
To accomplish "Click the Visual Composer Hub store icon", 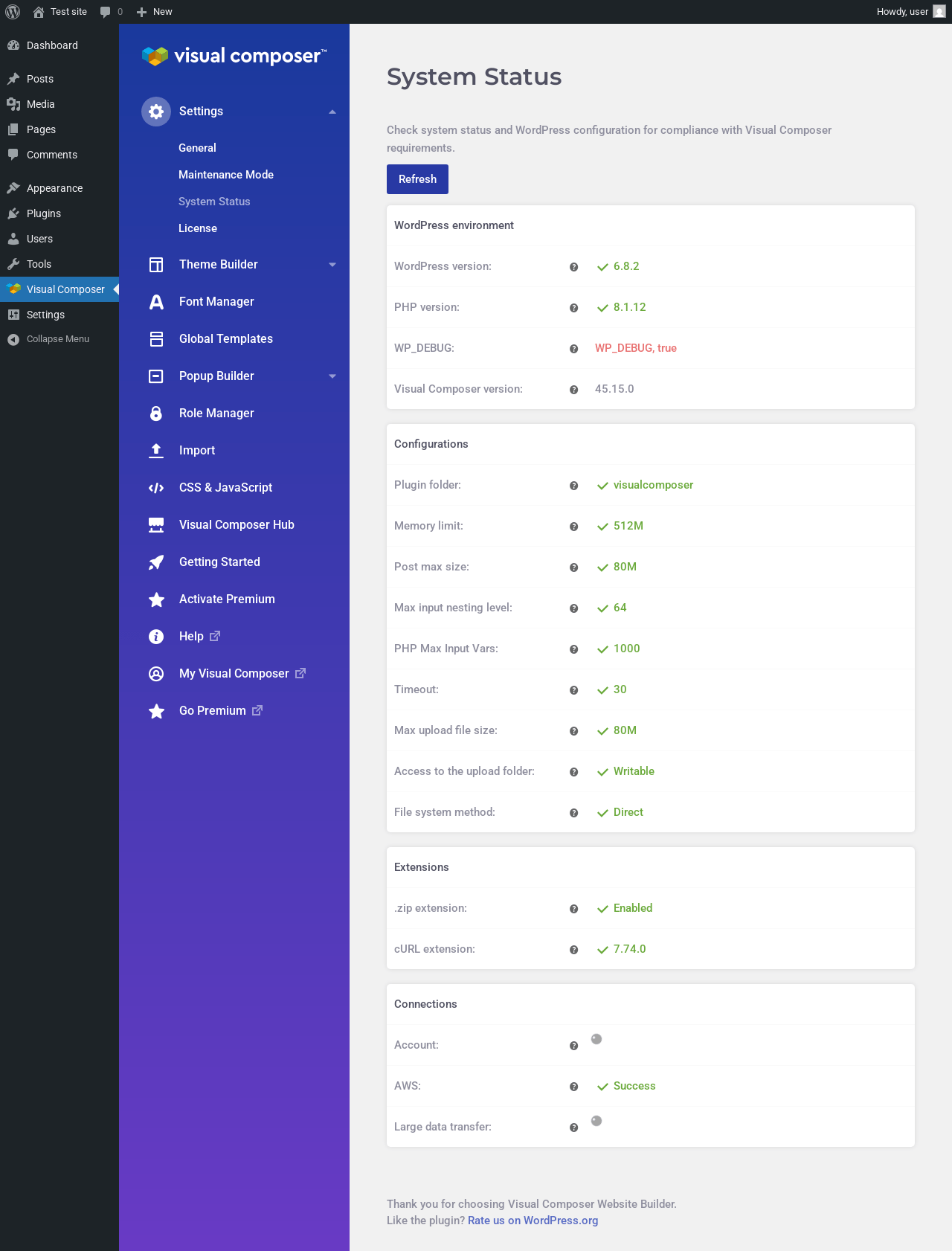I will (x=156, y=525).
